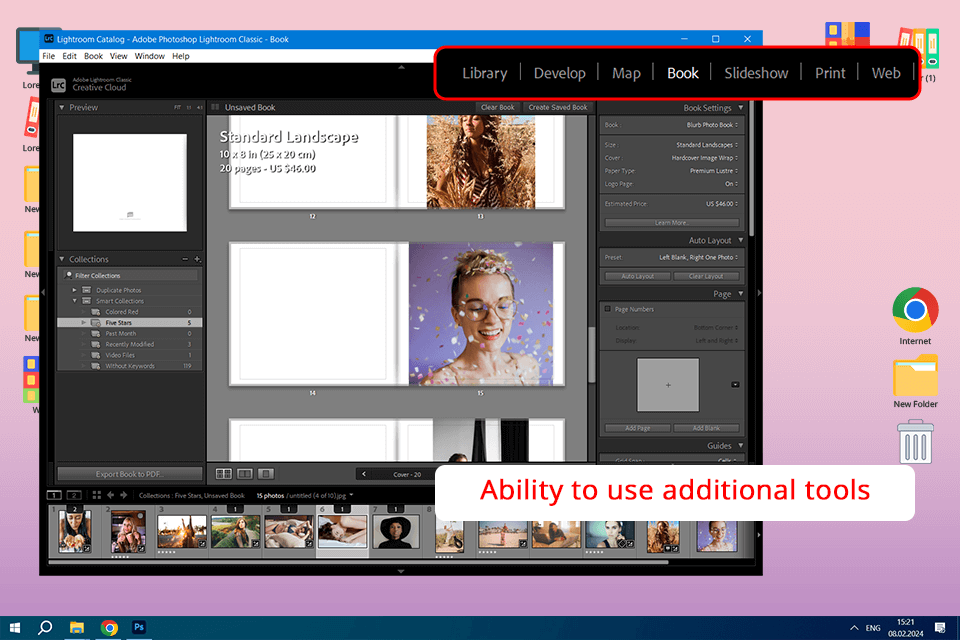
Task: Click Clear Book button
Action: [x=497, y=107]
